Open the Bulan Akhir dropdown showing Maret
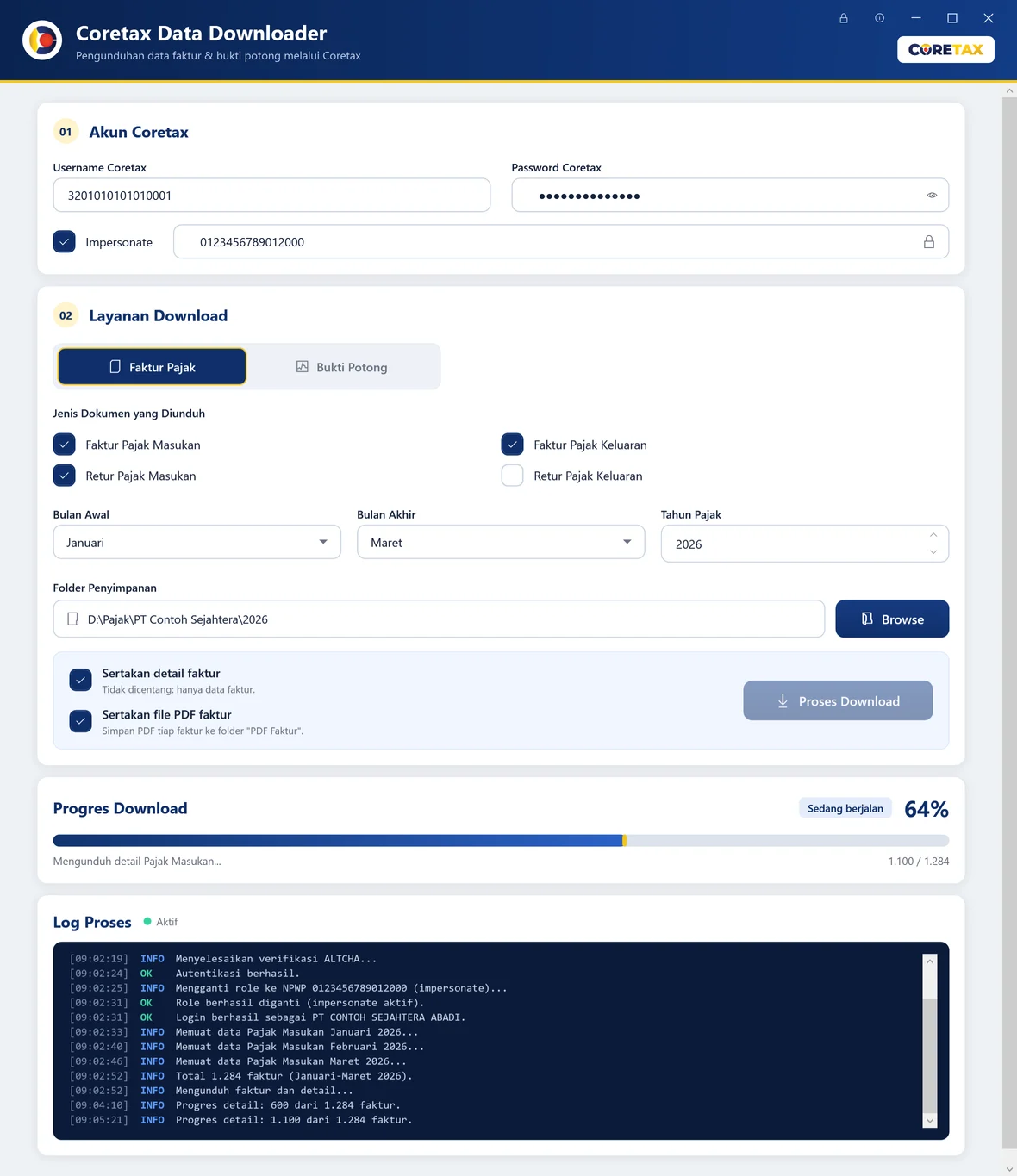Image resolution: width=1017 pixels, height=1176 pixels. tap(501, 543)
